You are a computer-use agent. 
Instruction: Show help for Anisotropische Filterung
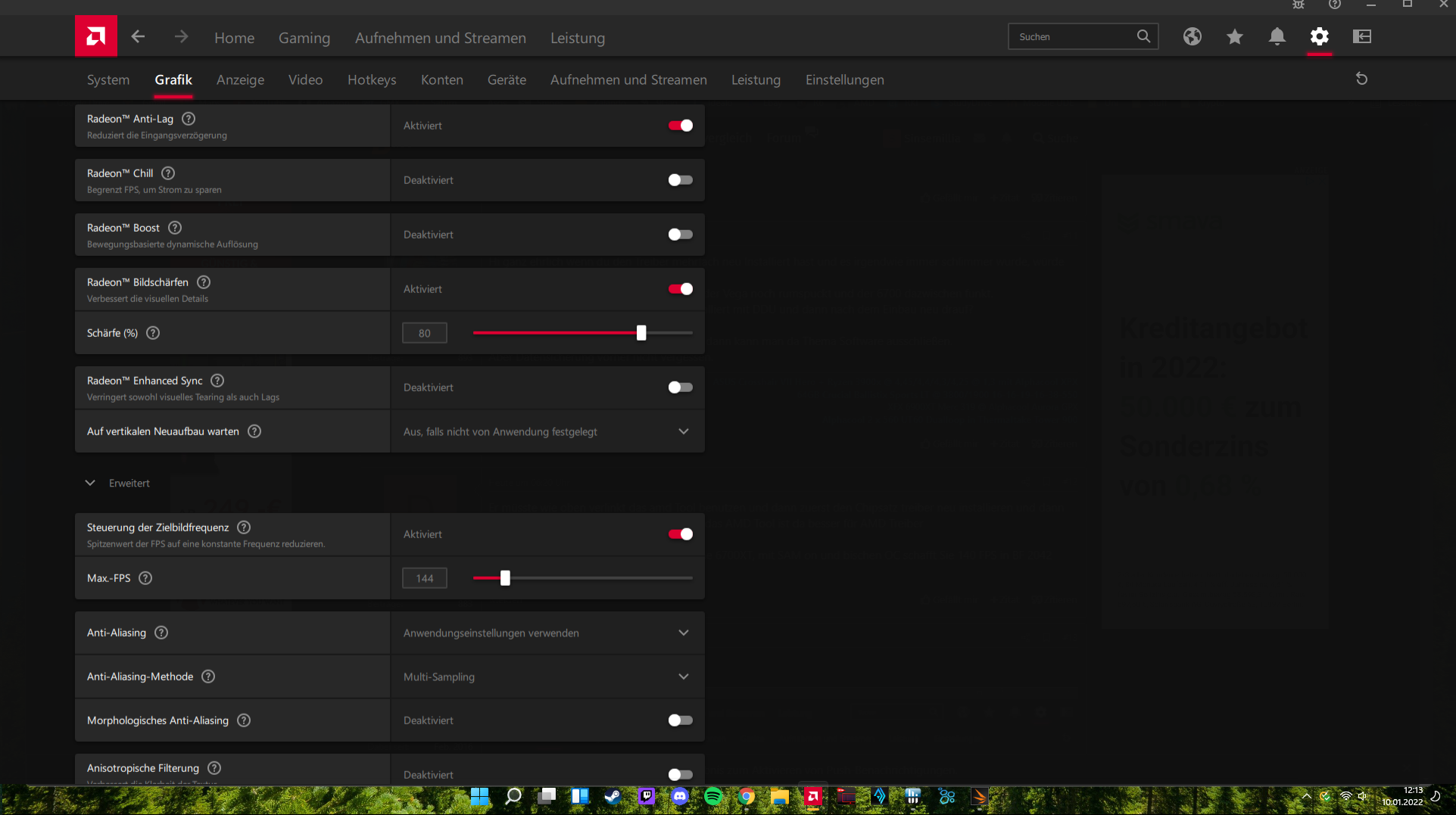click(214, 768)
